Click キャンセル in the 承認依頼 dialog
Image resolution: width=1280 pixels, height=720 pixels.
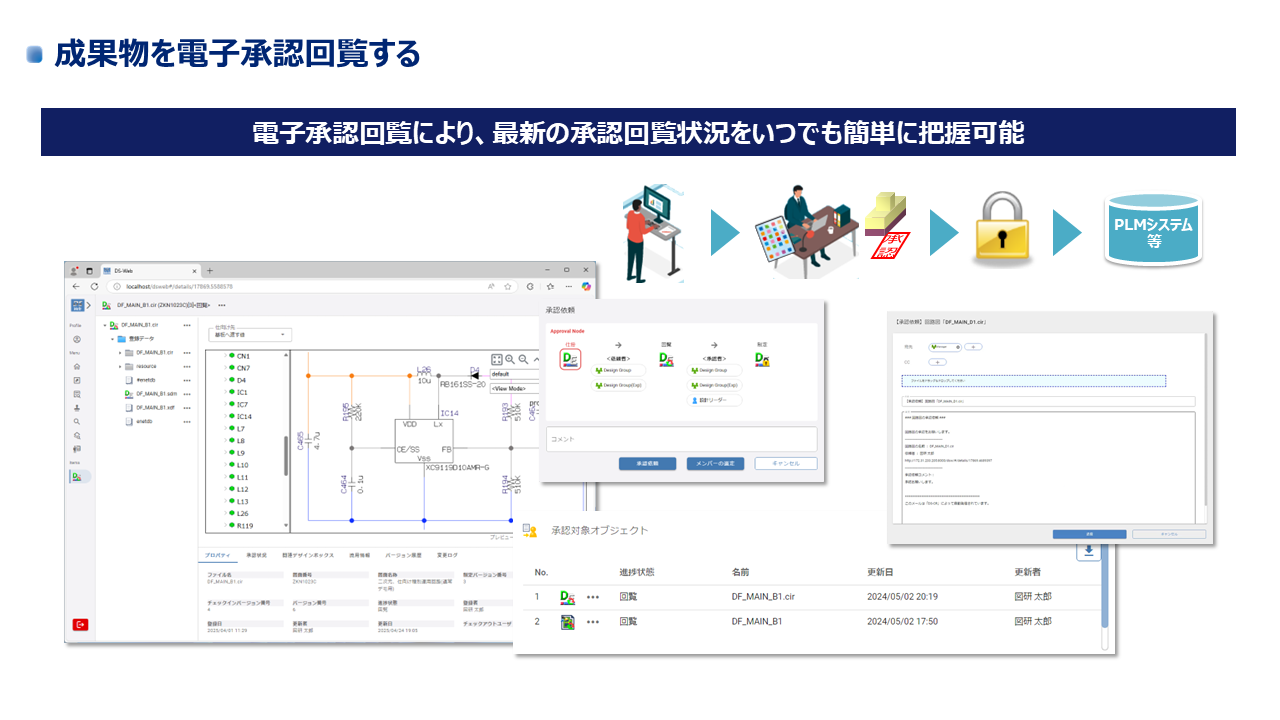[786, 464]
